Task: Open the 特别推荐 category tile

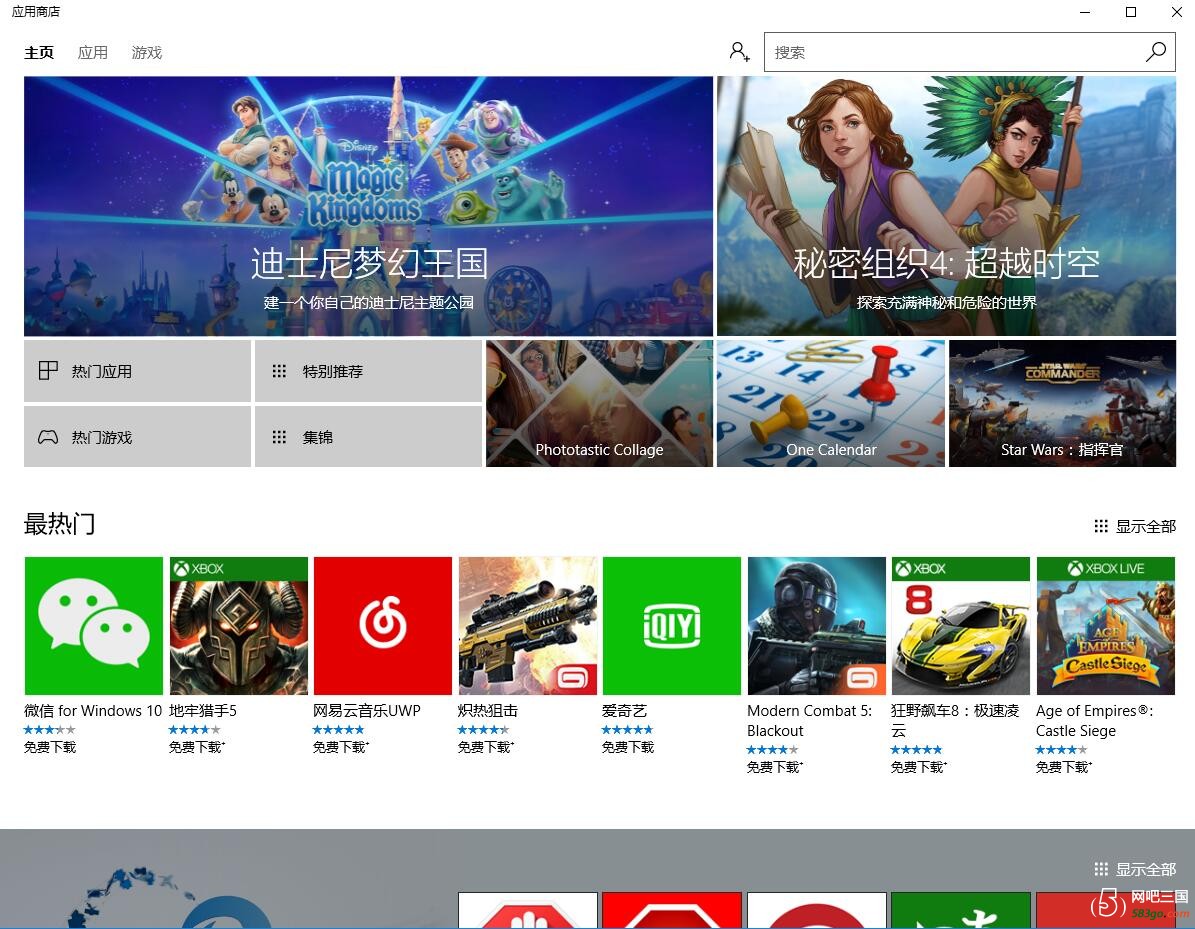Action: click(368, 371)
